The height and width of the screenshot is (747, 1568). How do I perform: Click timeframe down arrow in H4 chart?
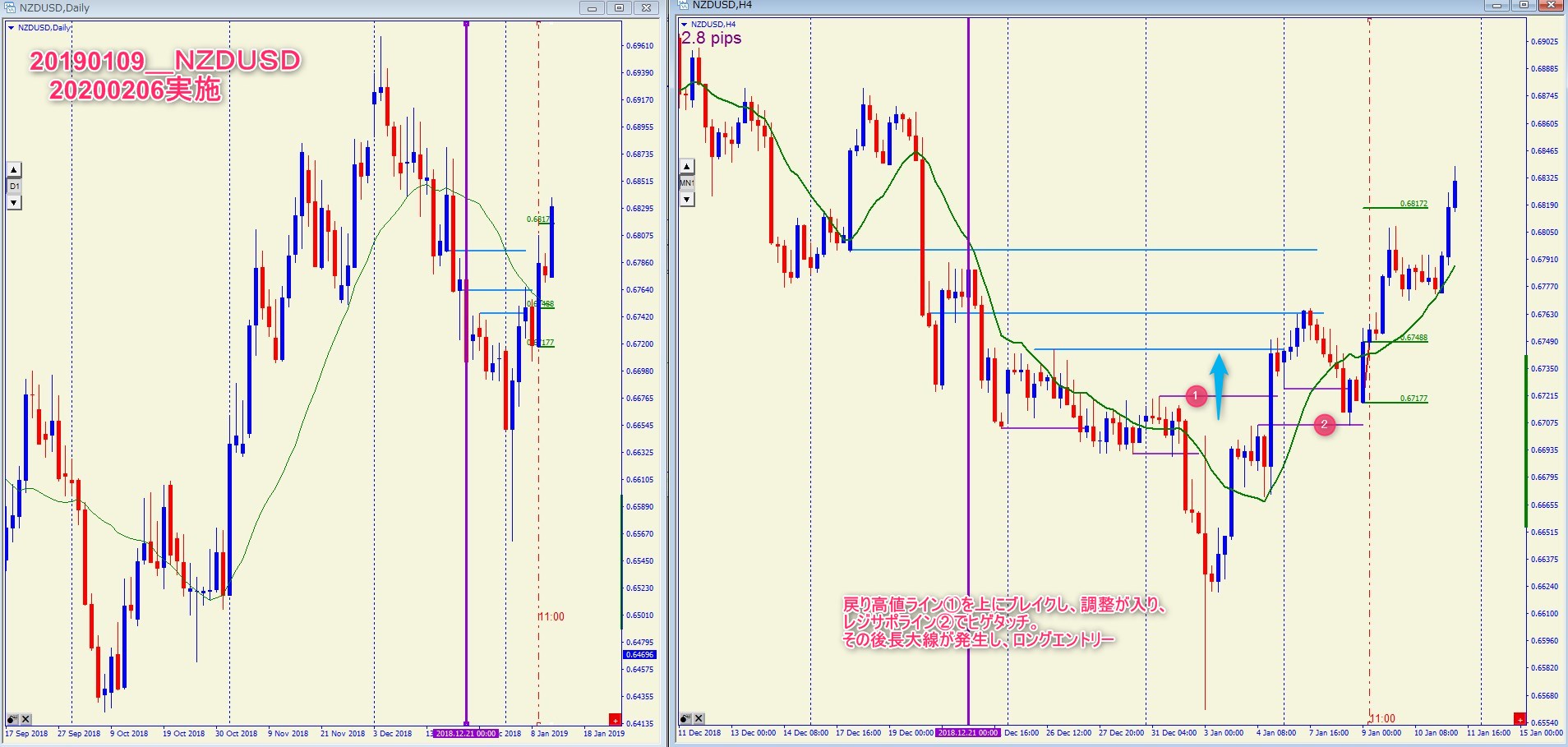(x=688, y=199)
